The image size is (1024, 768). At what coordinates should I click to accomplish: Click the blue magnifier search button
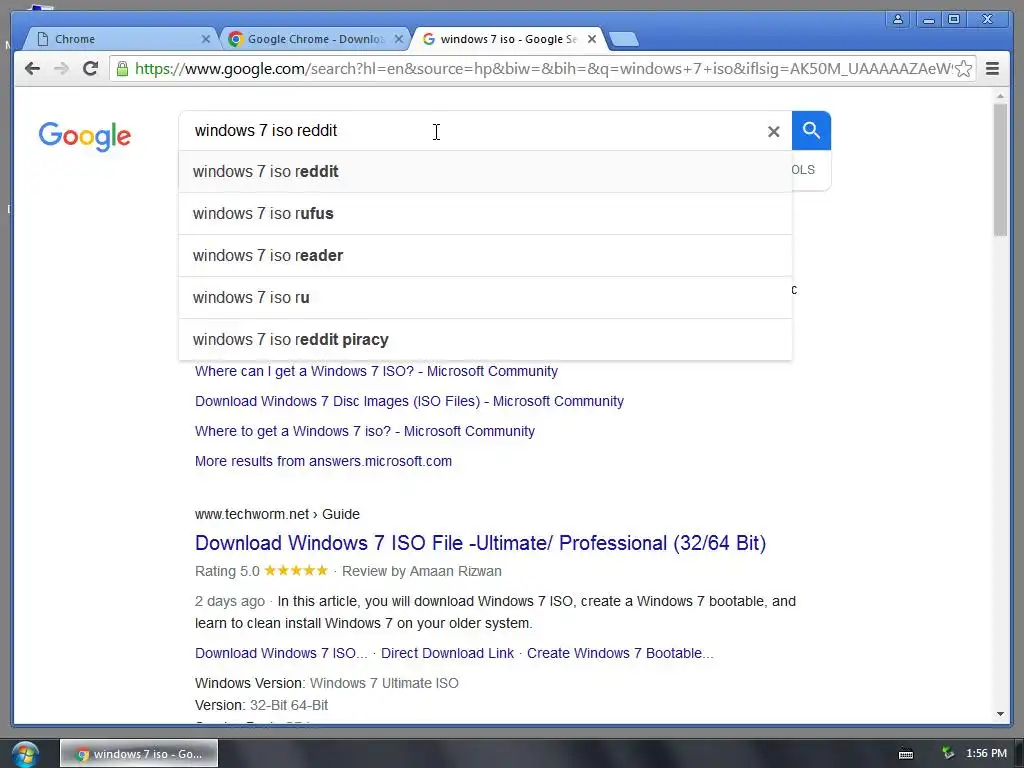(x=811, y=131)
